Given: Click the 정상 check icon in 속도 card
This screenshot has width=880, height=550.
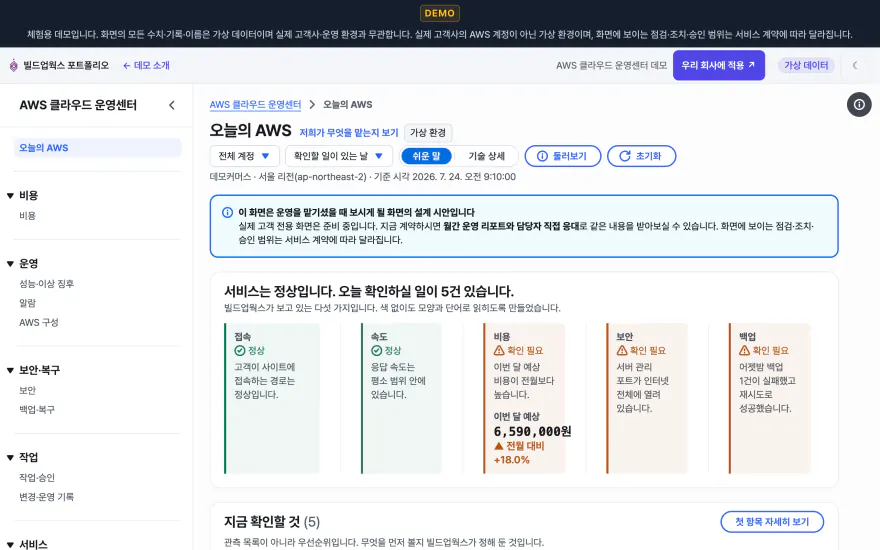Looking at the screenshot, I should 377,351.
